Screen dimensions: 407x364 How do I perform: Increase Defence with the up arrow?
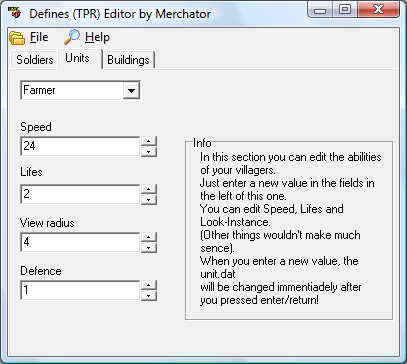(x=149, y=285)
